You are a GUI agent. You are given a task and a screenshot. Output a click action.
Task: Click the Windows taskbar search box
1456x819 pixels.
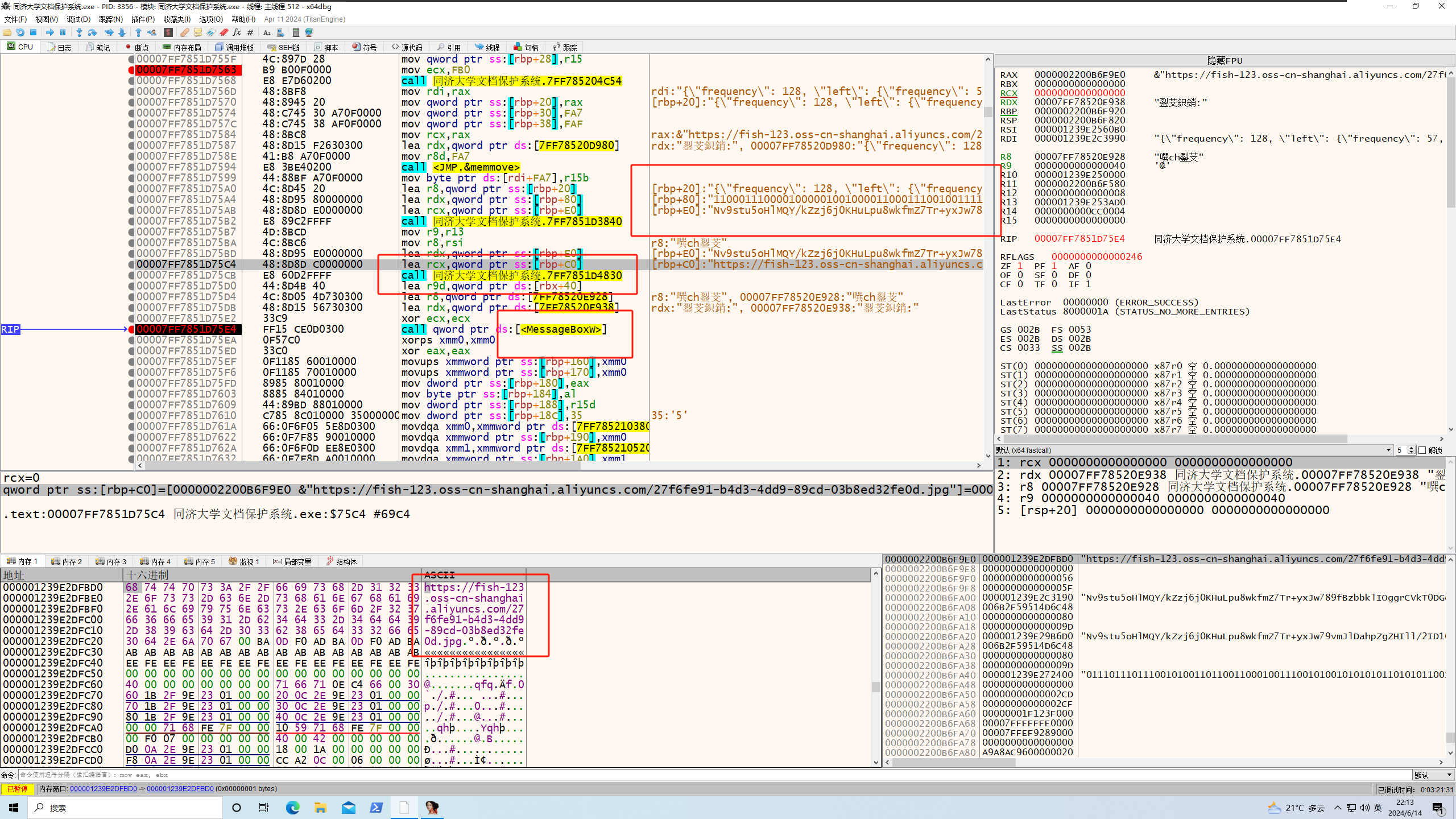125,808
